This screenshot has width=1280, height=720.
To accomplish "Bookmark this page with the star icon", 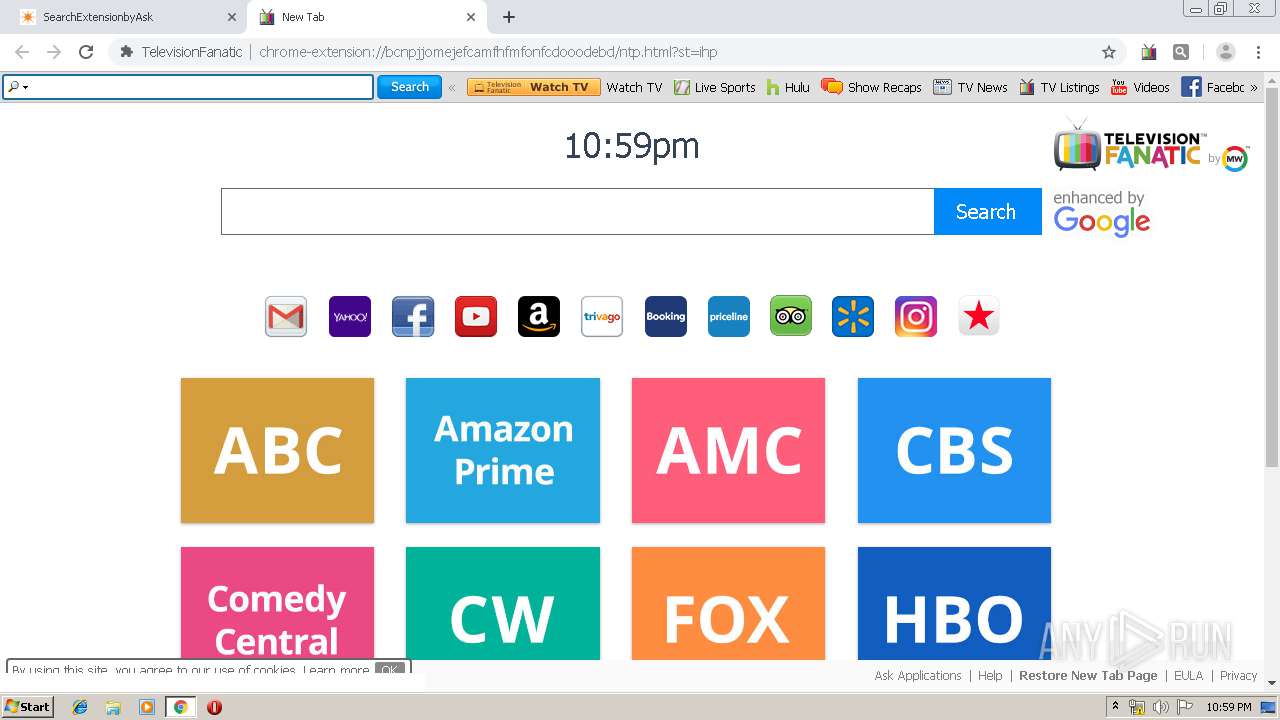I will coord(1108,52).
